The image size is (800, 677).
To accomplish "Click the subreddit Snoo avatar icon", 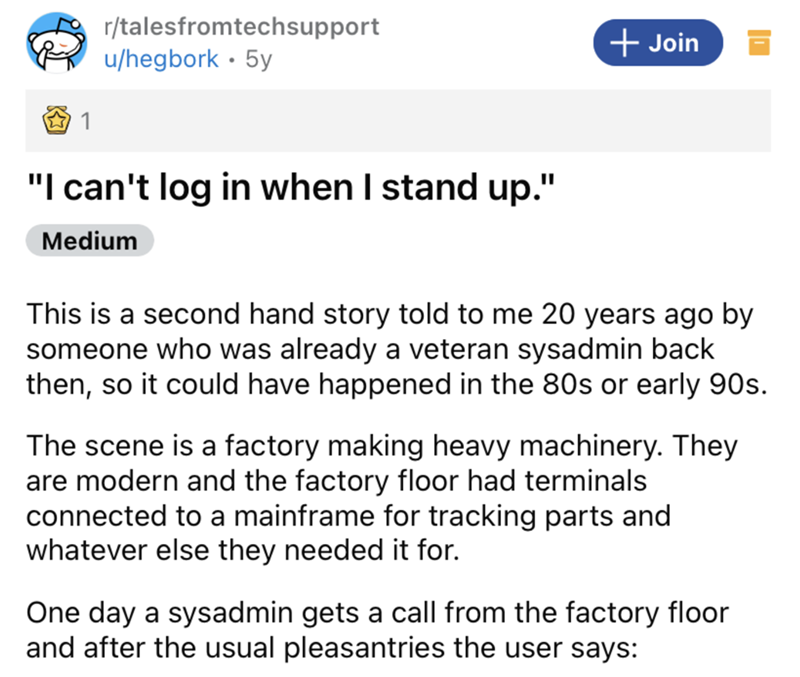I will point(56,43).
